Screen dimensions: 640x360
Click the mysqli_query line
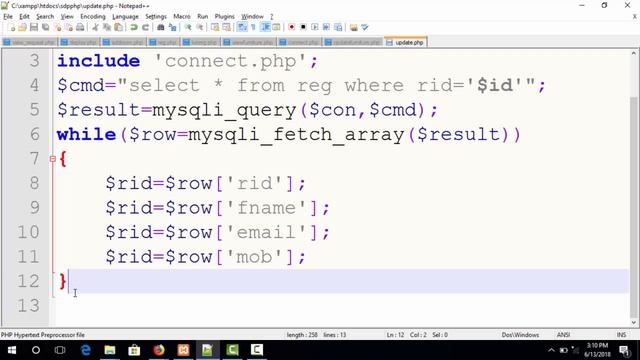[247, 110]
